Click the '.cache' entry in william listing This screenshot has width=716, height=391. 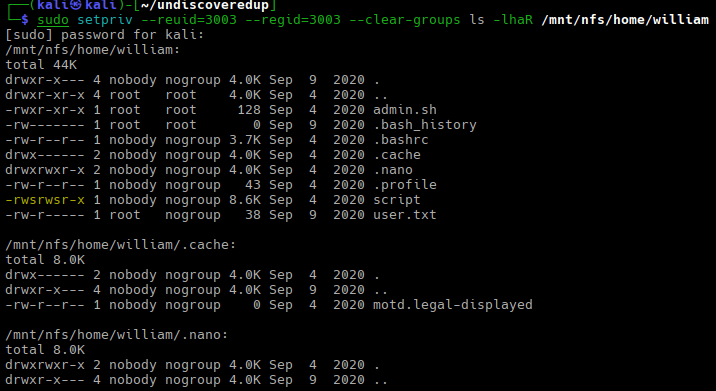(x=397, y=154)
